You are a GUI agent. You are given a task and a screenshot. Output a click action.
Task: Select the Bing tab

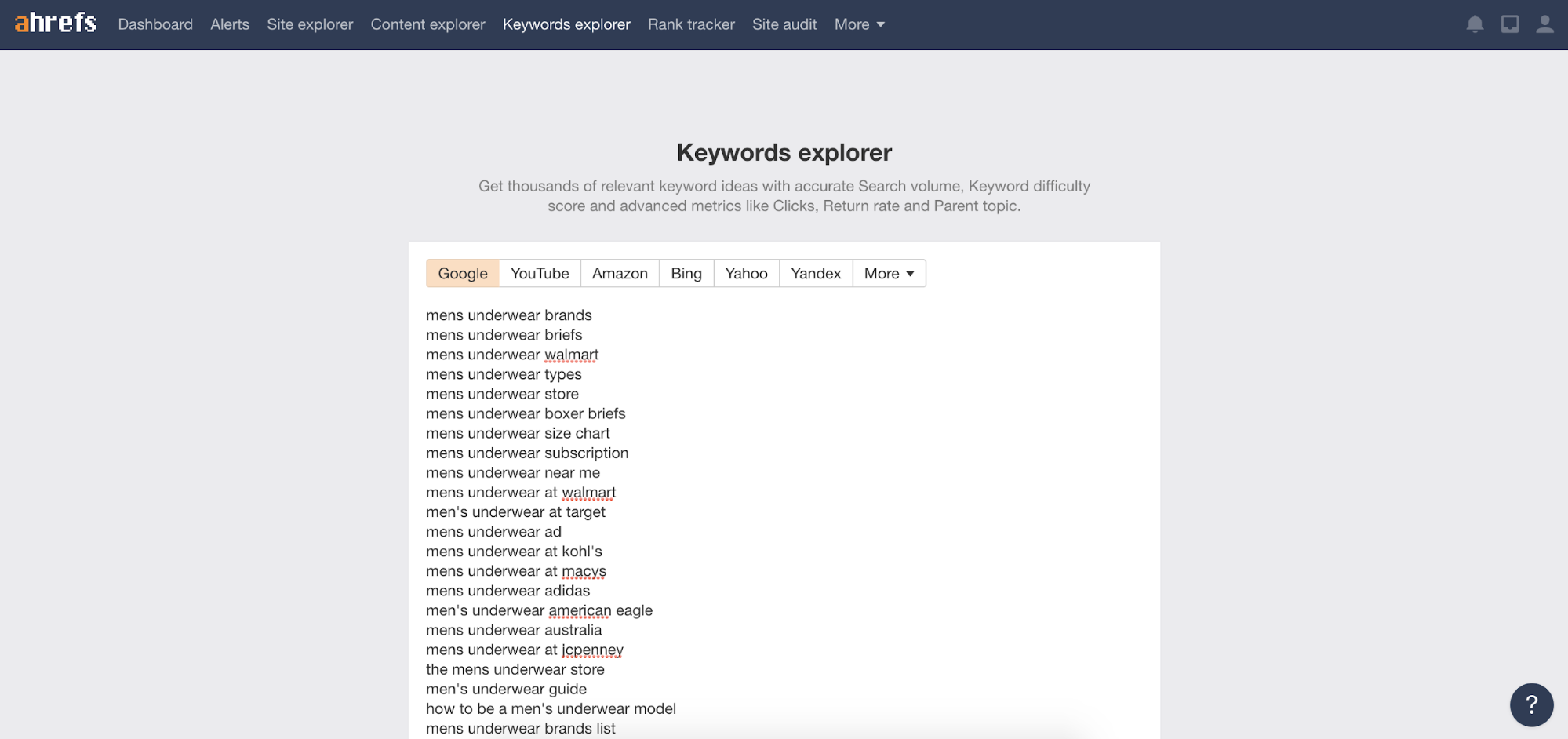point(686,273)
